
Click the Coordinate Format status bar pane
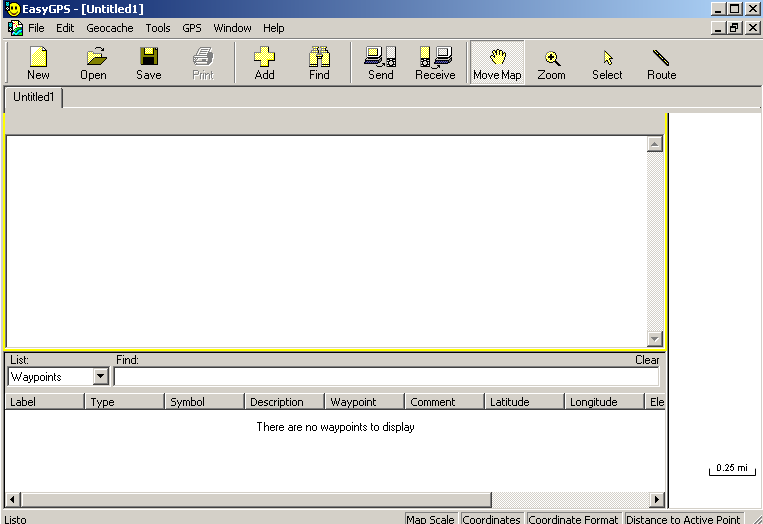573,519
